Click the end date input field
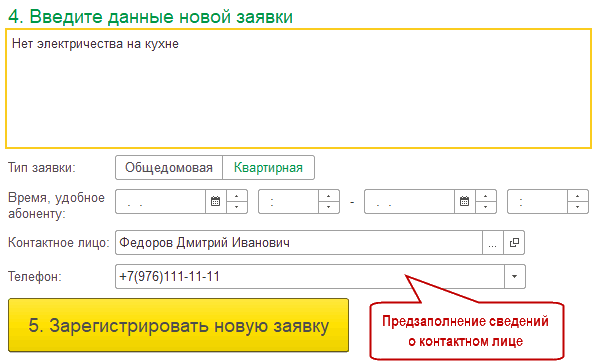Screen dimensions: 599x363 click(x=409, y=201)
